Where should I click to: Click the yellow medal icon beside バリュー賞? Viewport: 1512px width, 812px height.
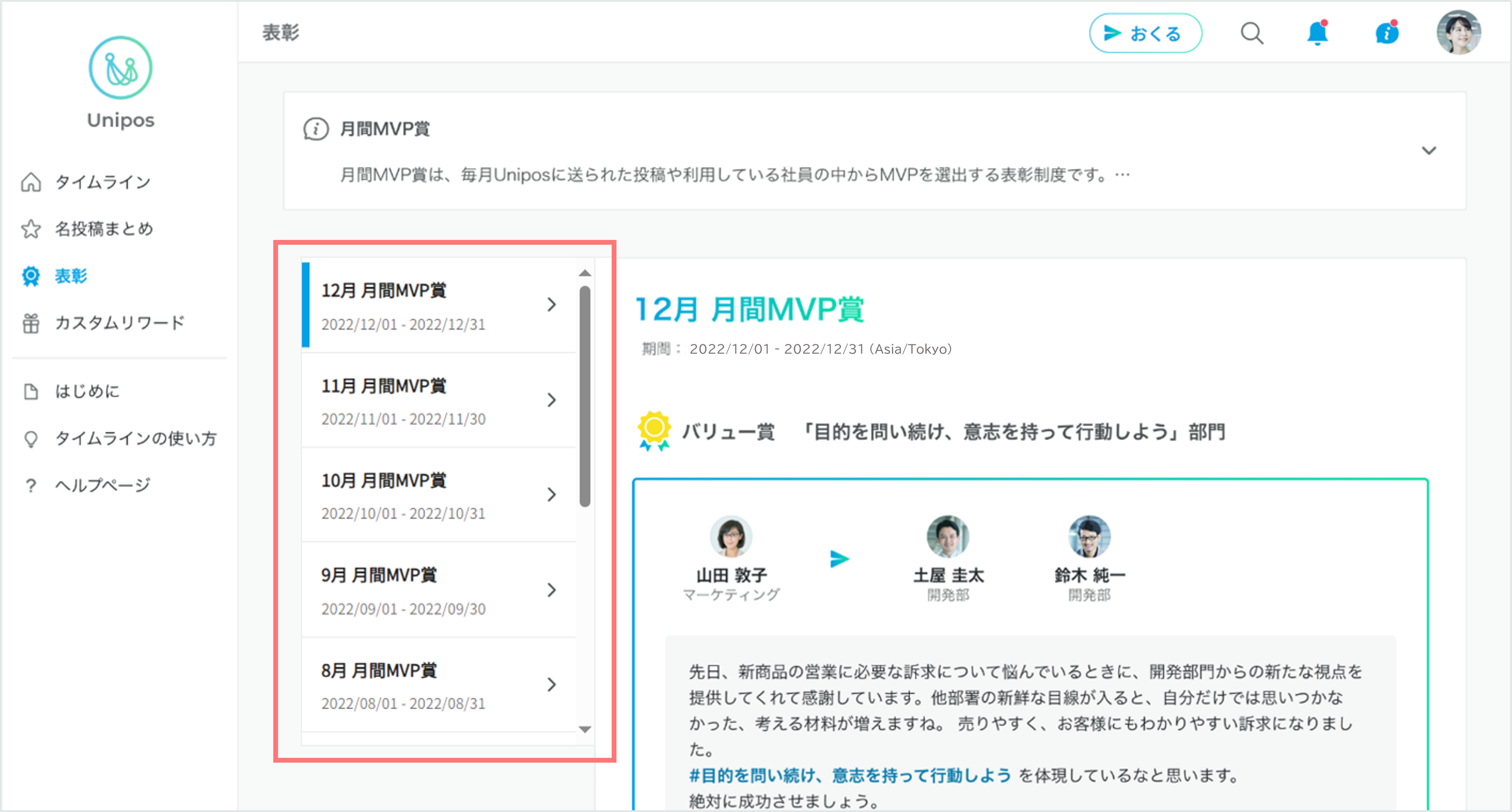tap(654, 431)
